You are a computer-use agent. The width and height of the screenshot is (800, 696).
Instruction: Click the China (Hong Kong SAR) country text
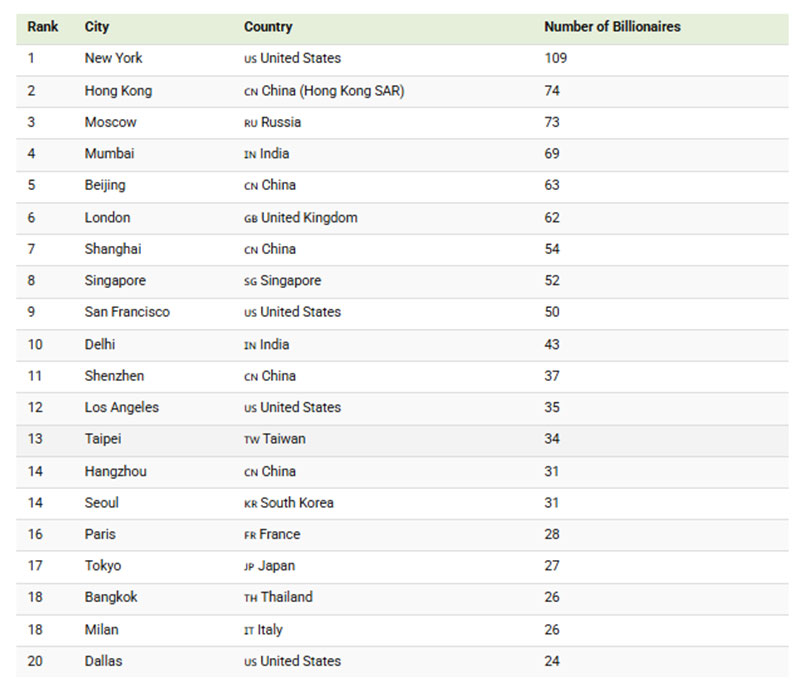tap(333, 90)
